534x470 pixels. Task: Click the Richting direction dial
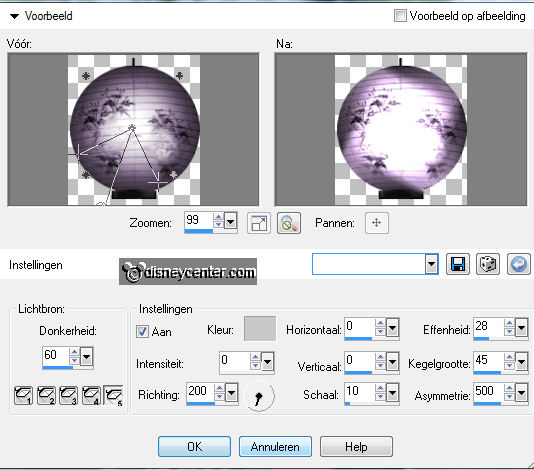[x=259, y=396]
